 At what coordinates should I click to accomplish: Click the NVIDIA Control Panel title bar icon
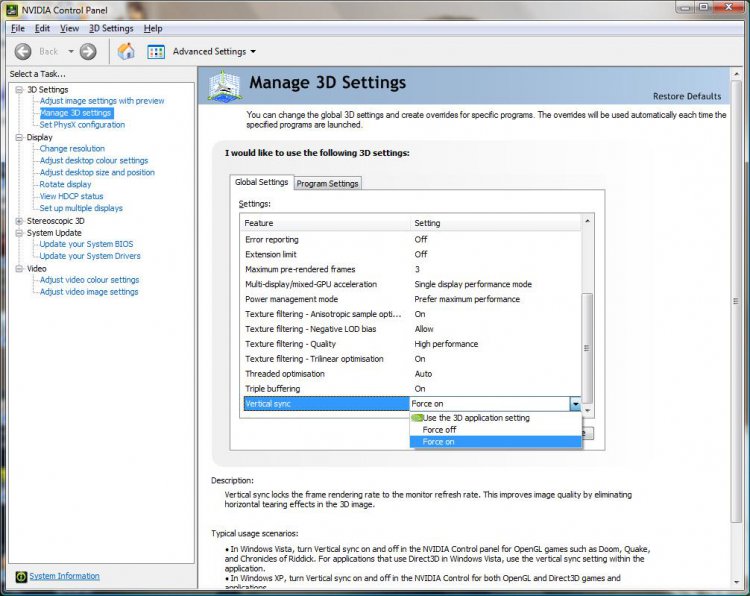[12, 10]
